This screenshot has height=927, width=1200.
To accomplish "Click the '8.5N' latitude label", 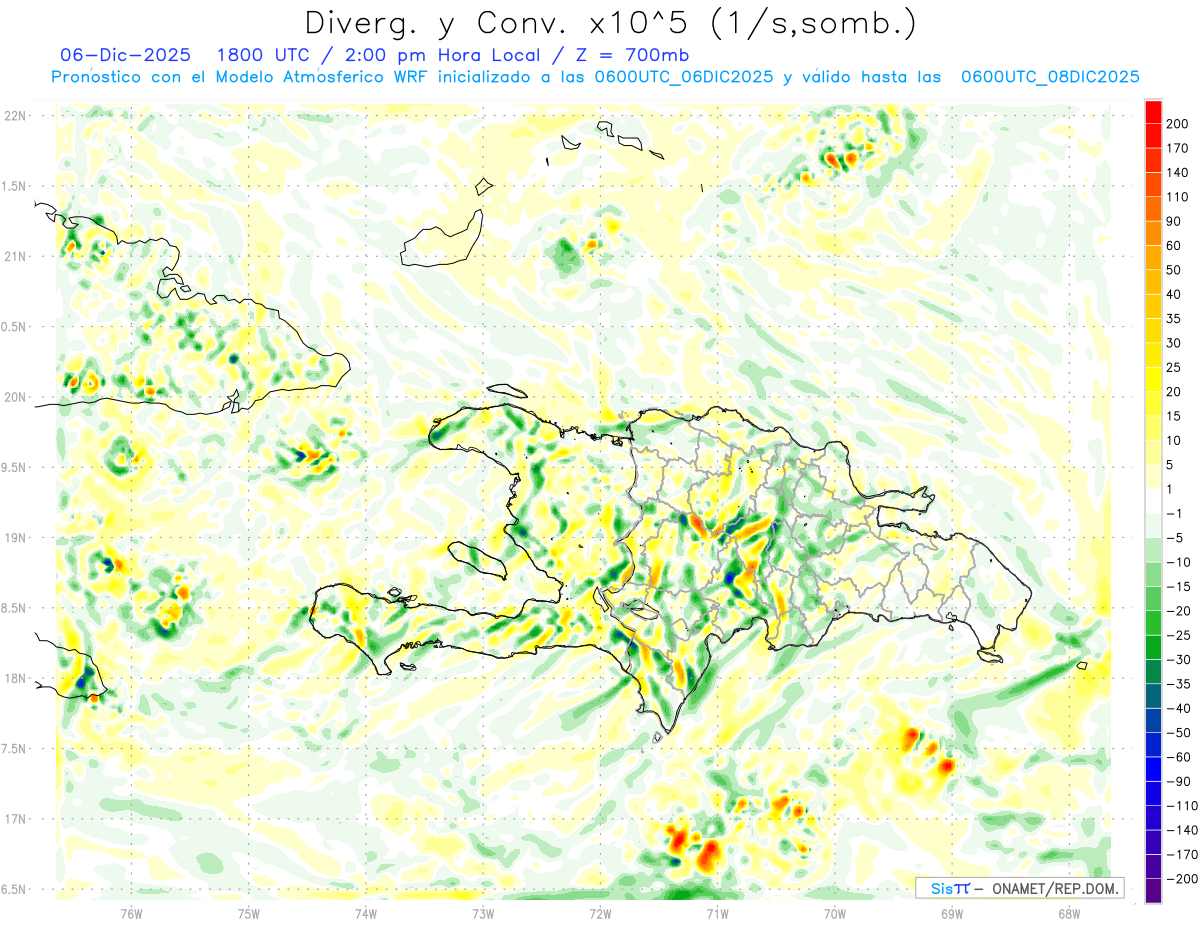I will coord(15,608).
